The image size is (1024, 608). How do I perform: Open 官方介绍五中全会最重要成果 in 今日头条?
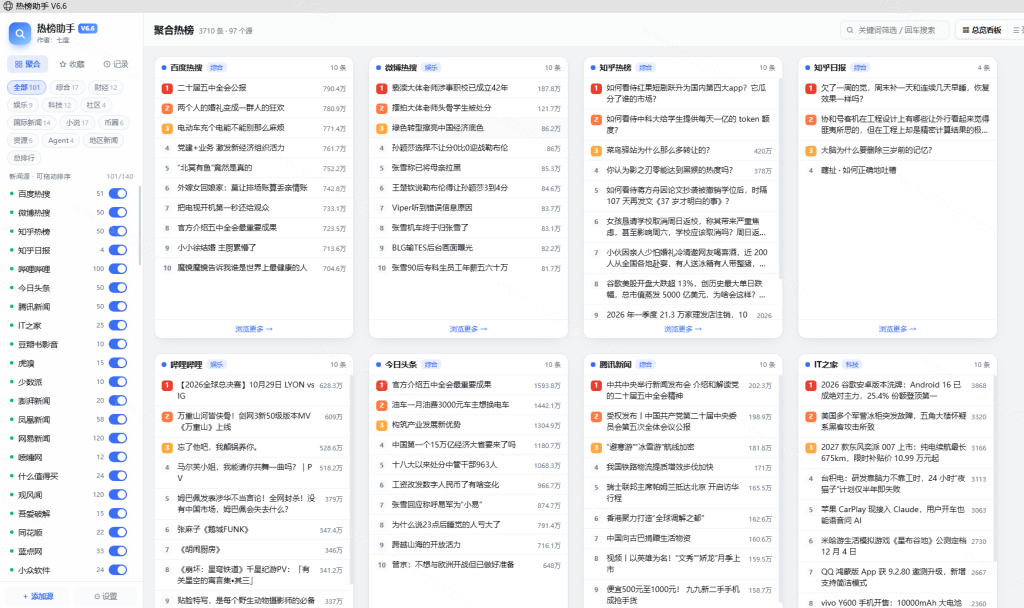click(441, 385)
